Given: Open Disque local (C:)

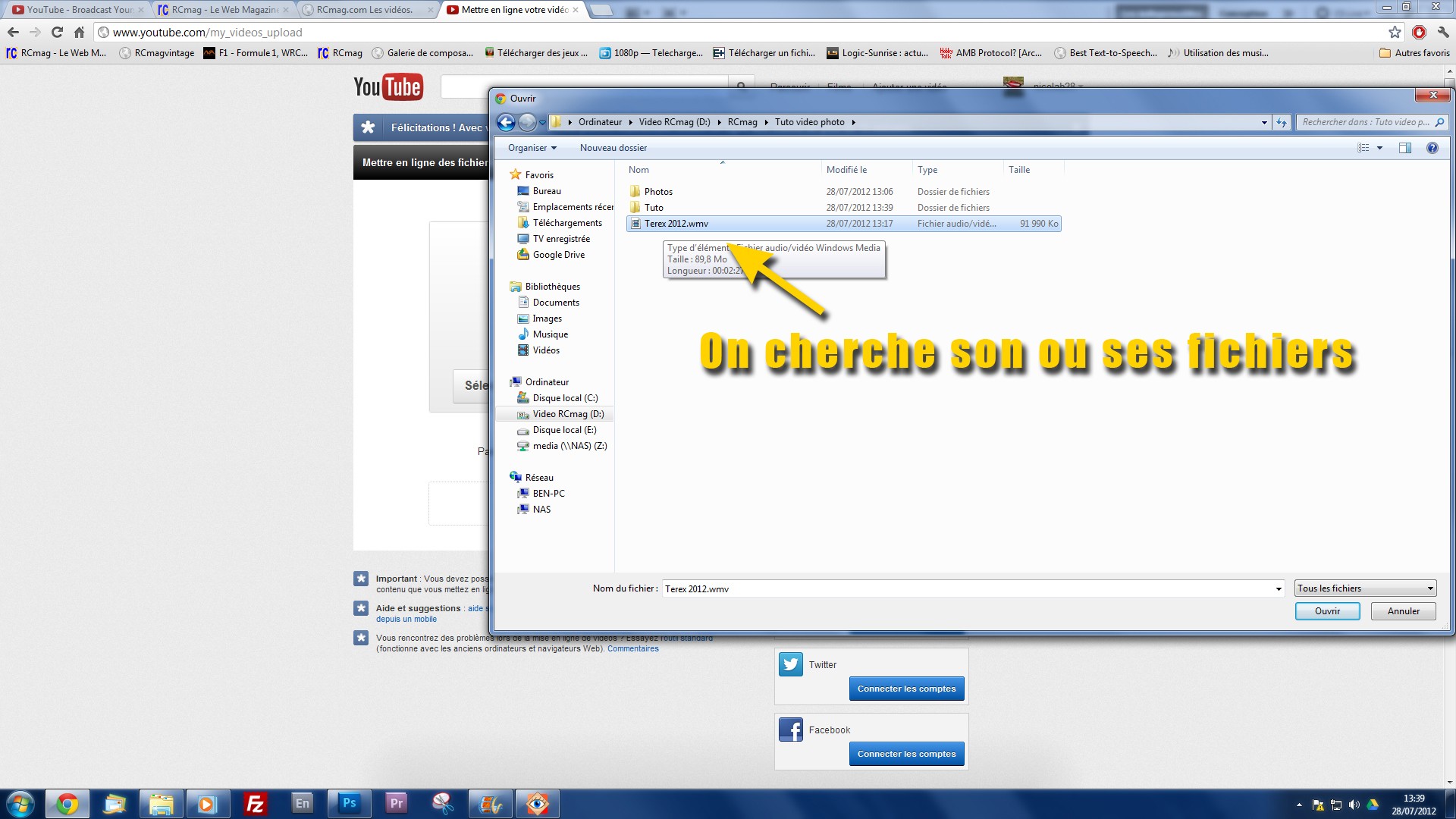Looking at the screenshot, I should [565, 398].
